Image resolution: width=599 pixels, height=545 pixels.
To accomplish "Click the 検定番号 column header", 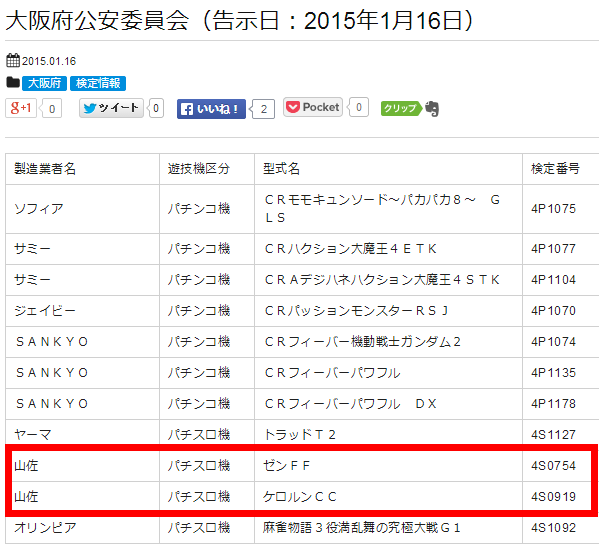I will click(560, 169).
